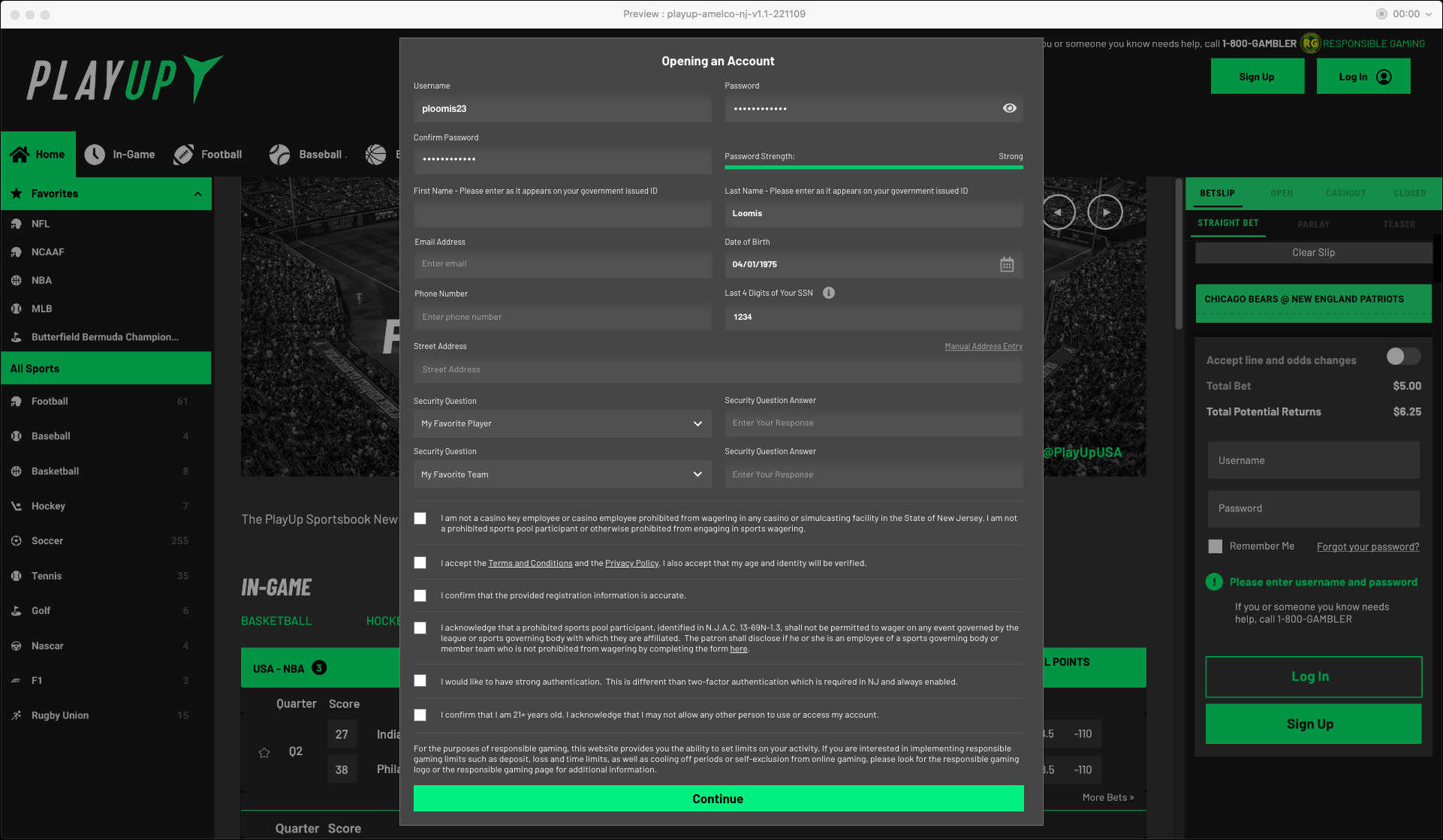This screenshot has width=1443, height=840.
Task: Click the First Name input field
Action: (x=562, y=214)
